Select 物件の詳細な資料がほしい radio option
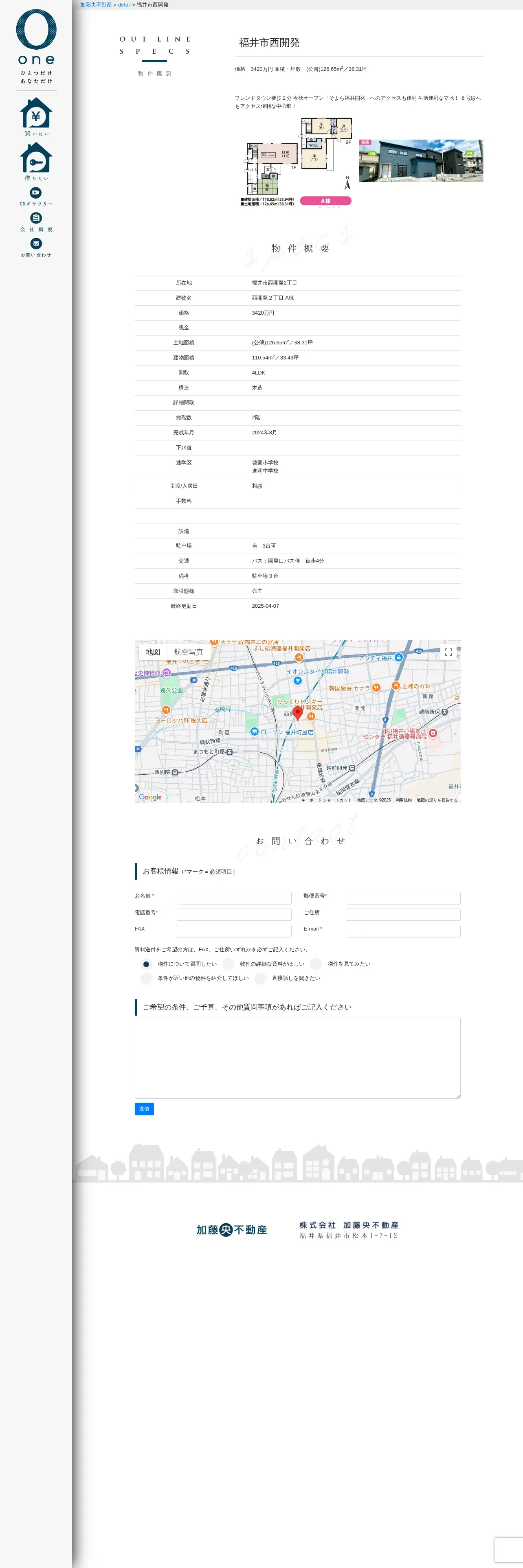Screen dimensions: 523x1568 click(x=229, y=964)
